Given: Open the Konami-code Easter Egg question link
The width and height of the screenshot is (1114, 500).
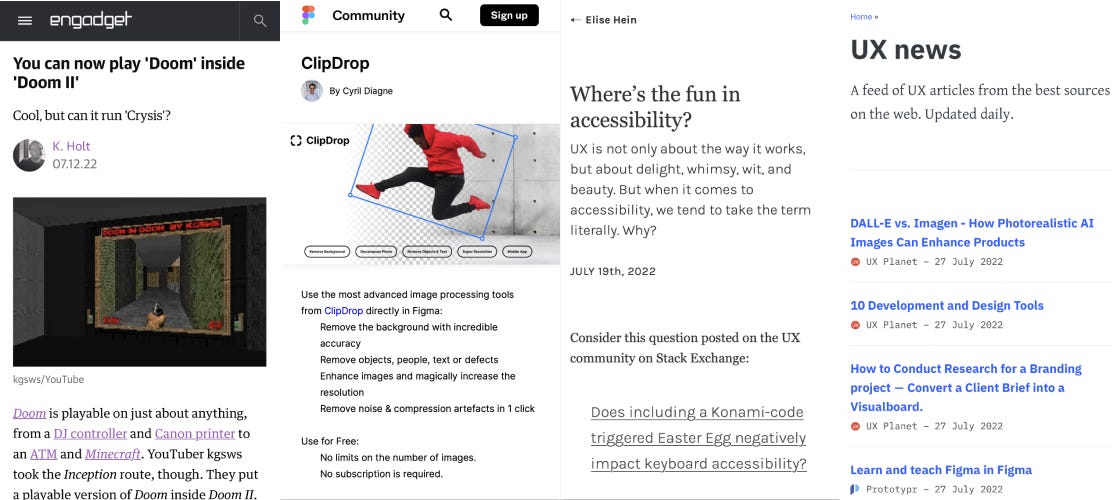Looking at the screenshot, I should [698, 438].
